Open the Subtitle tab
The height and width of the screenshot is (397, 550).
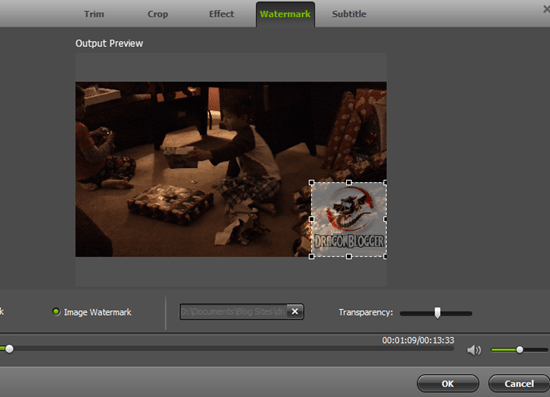(x=349, y=14)
